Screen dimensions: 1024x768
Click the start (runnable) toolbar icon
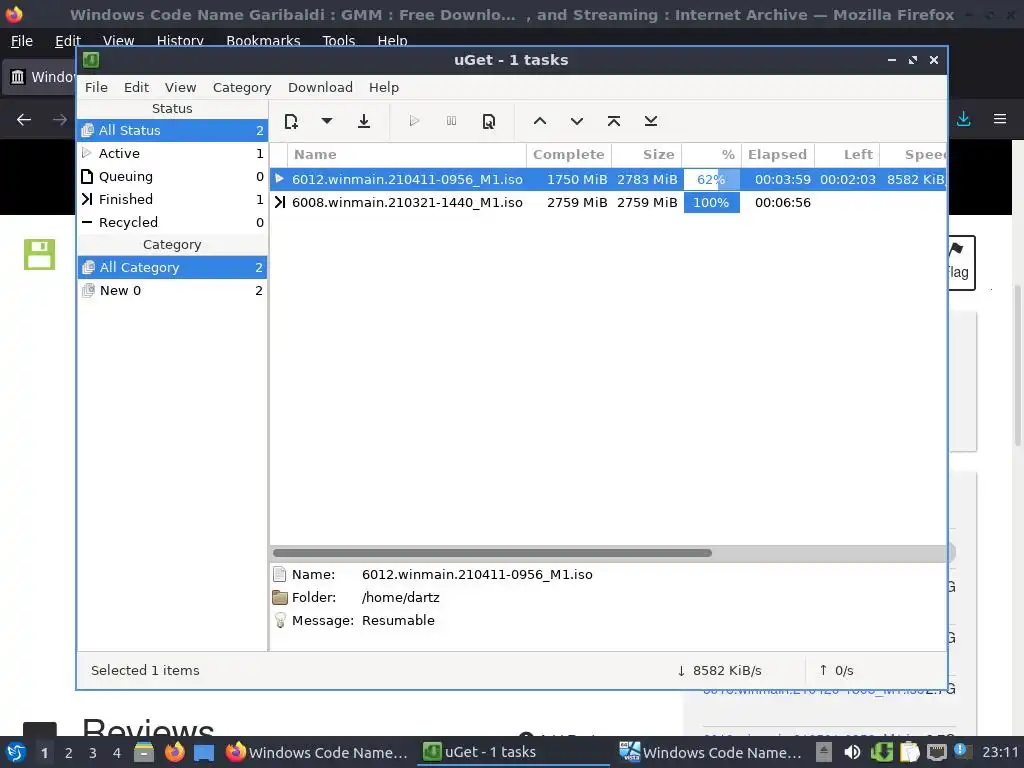tap(413, 121)
